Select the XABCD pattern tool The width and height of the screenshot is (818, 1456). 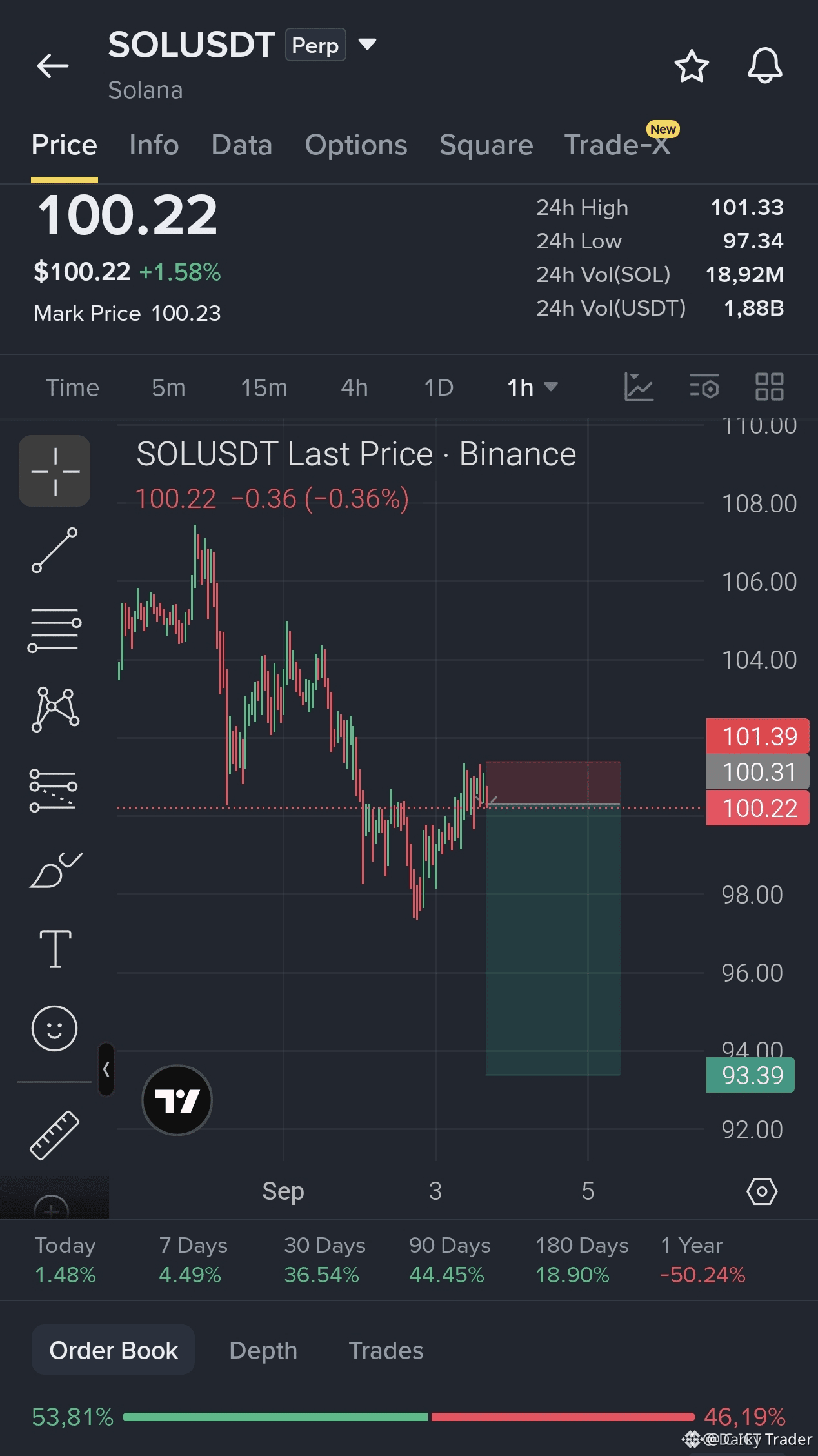point(55,709)
